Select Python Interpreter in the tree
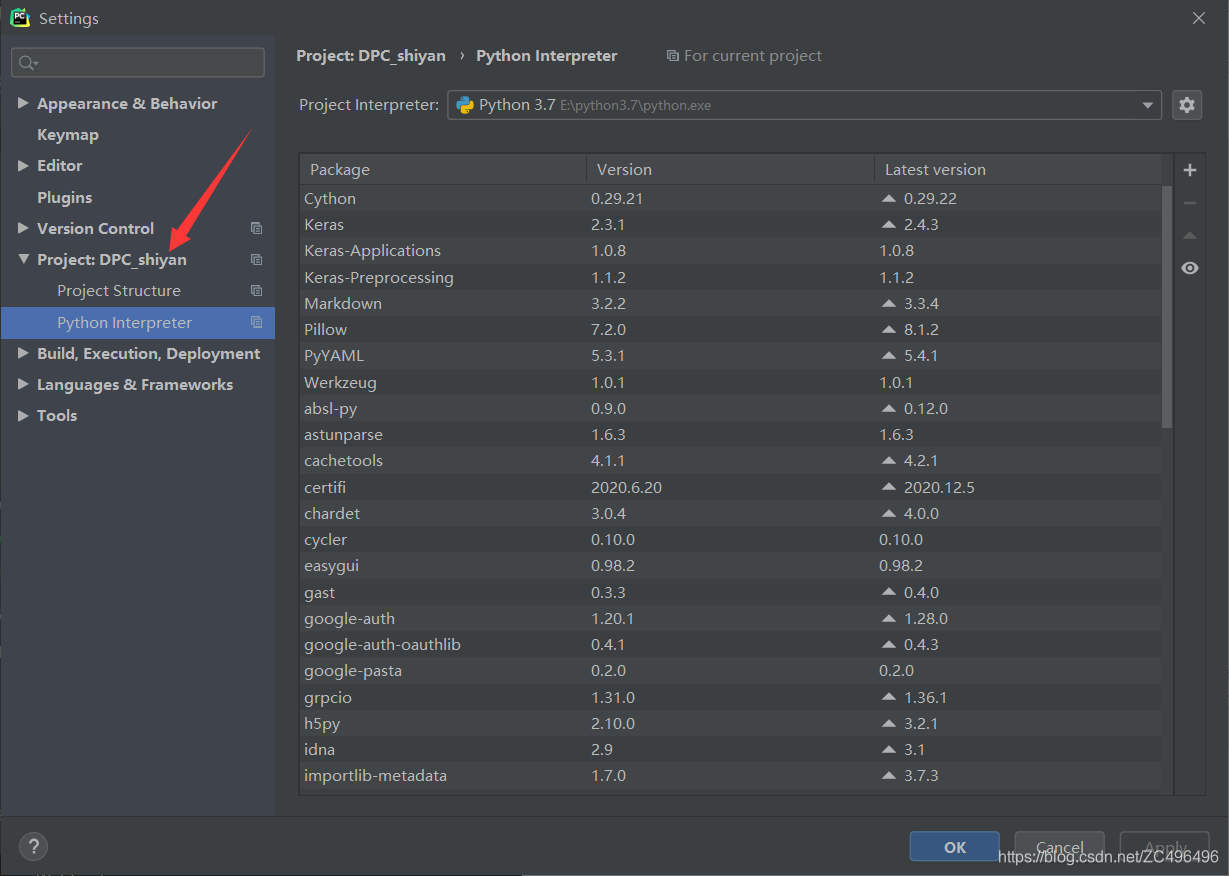 pos(138,322)
